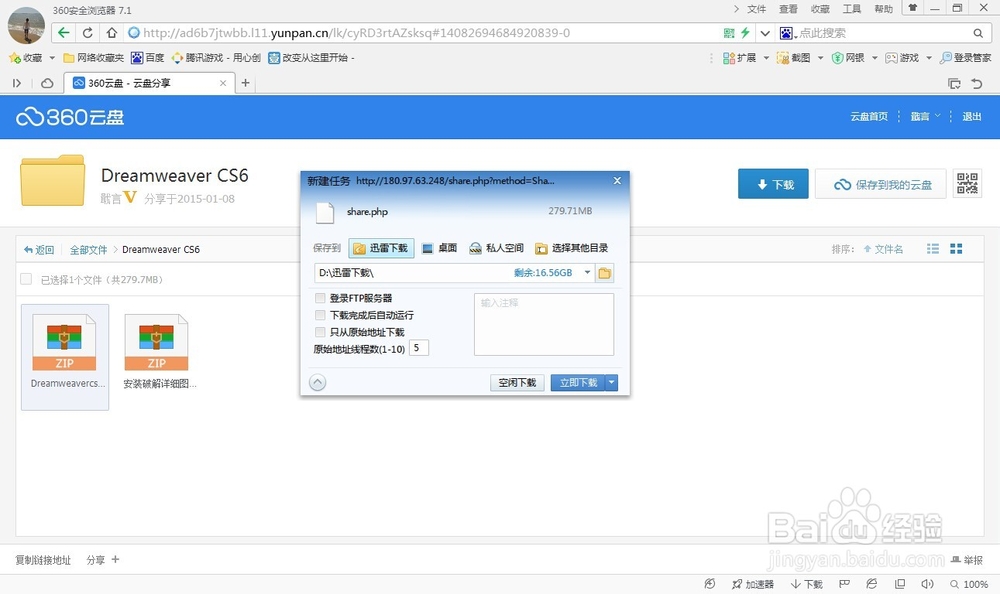Click the 空闲下载 button

pos(517,382)
